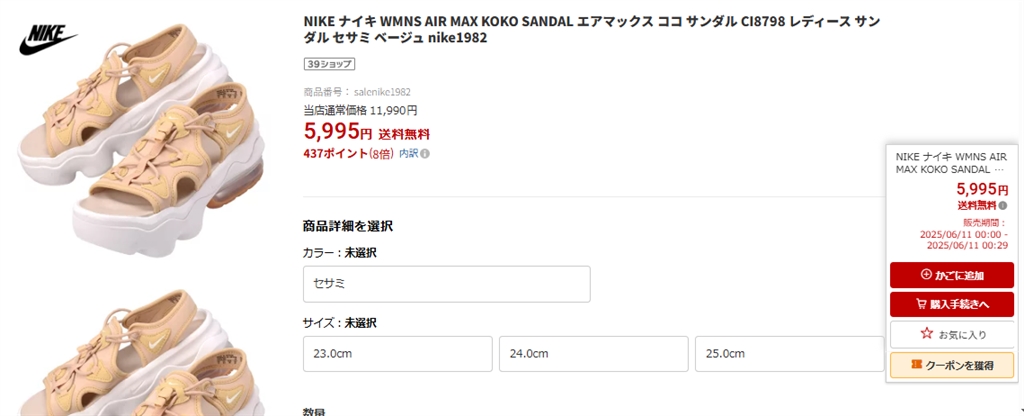This screenshot has height=416, width=1024.
Task: Click the 5,995円 price in side panel
Action: (982, 189)
